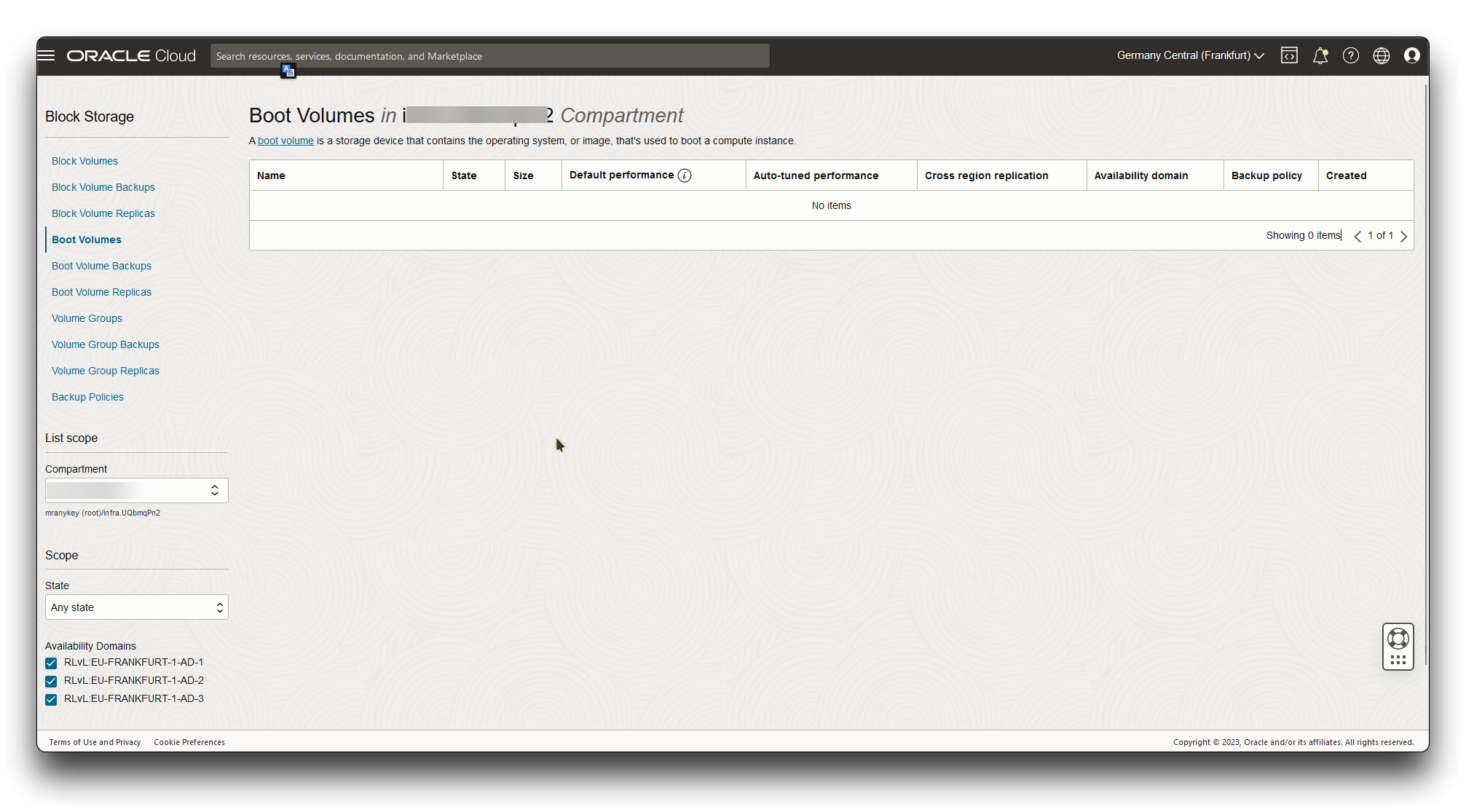Click the Block Storage sidebar heading
This screenshot has height=812, width=1466.
coord(90,117)
